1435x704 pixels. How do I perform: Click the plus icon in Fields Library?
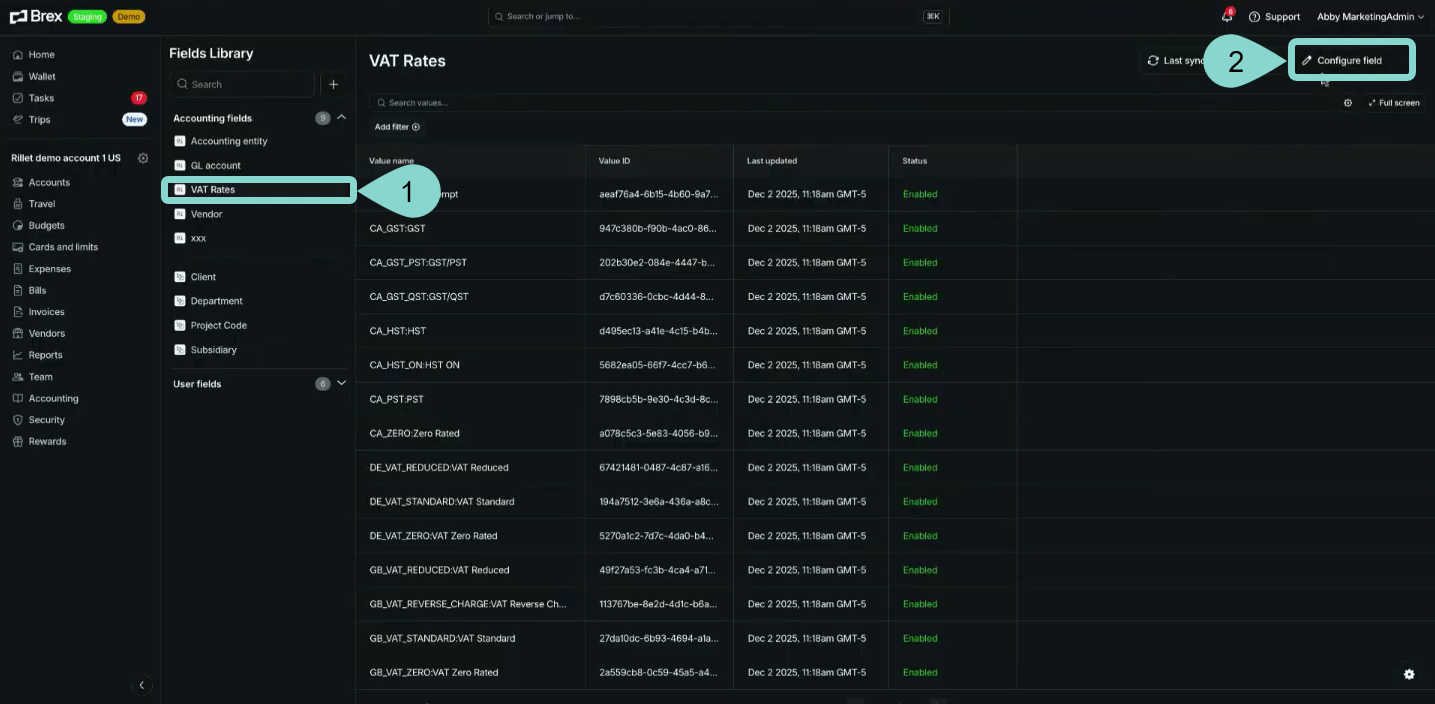coord(334,85)
